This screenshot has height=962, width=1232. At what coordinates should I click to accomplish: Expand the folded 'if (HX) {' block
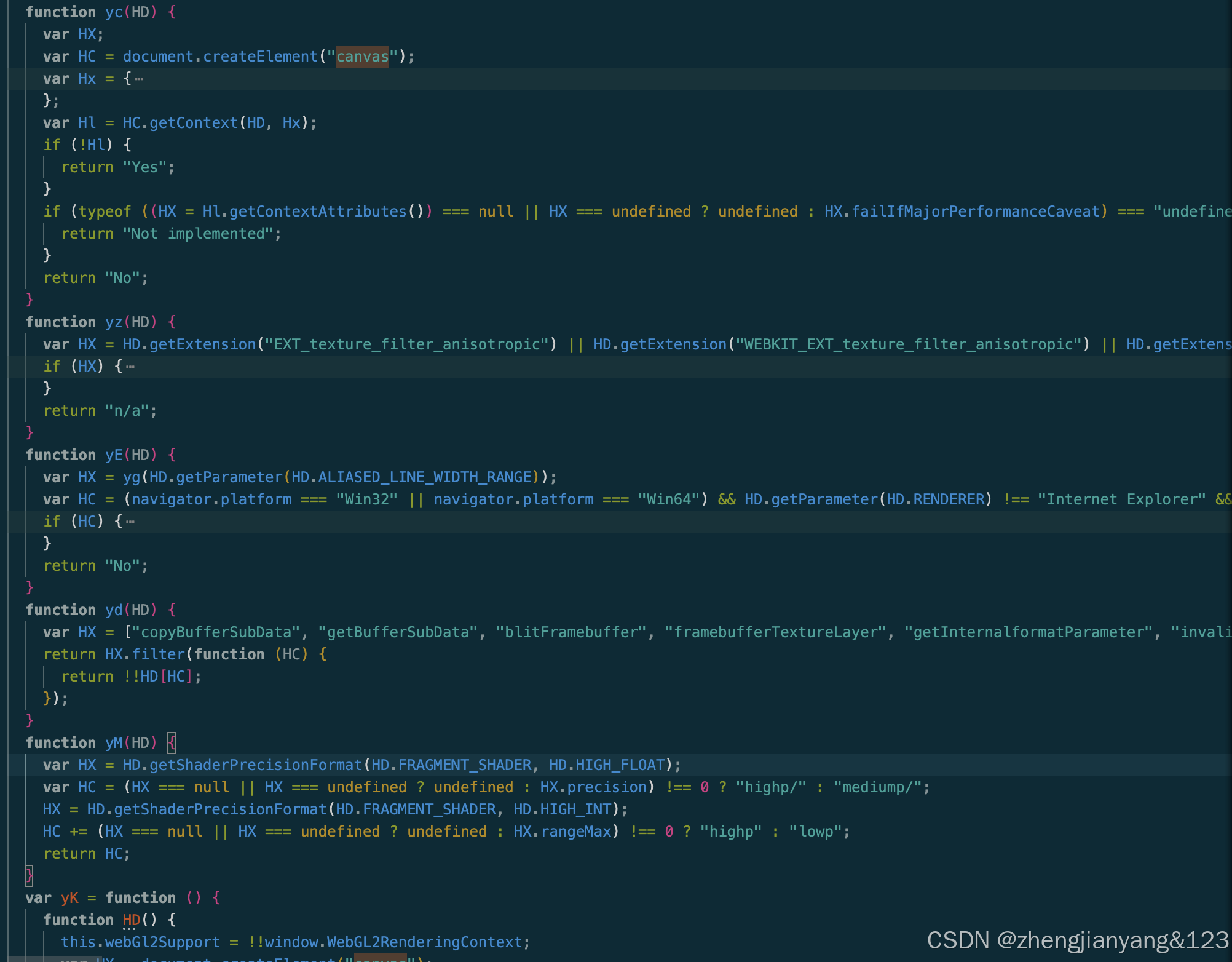coord(130,367)
